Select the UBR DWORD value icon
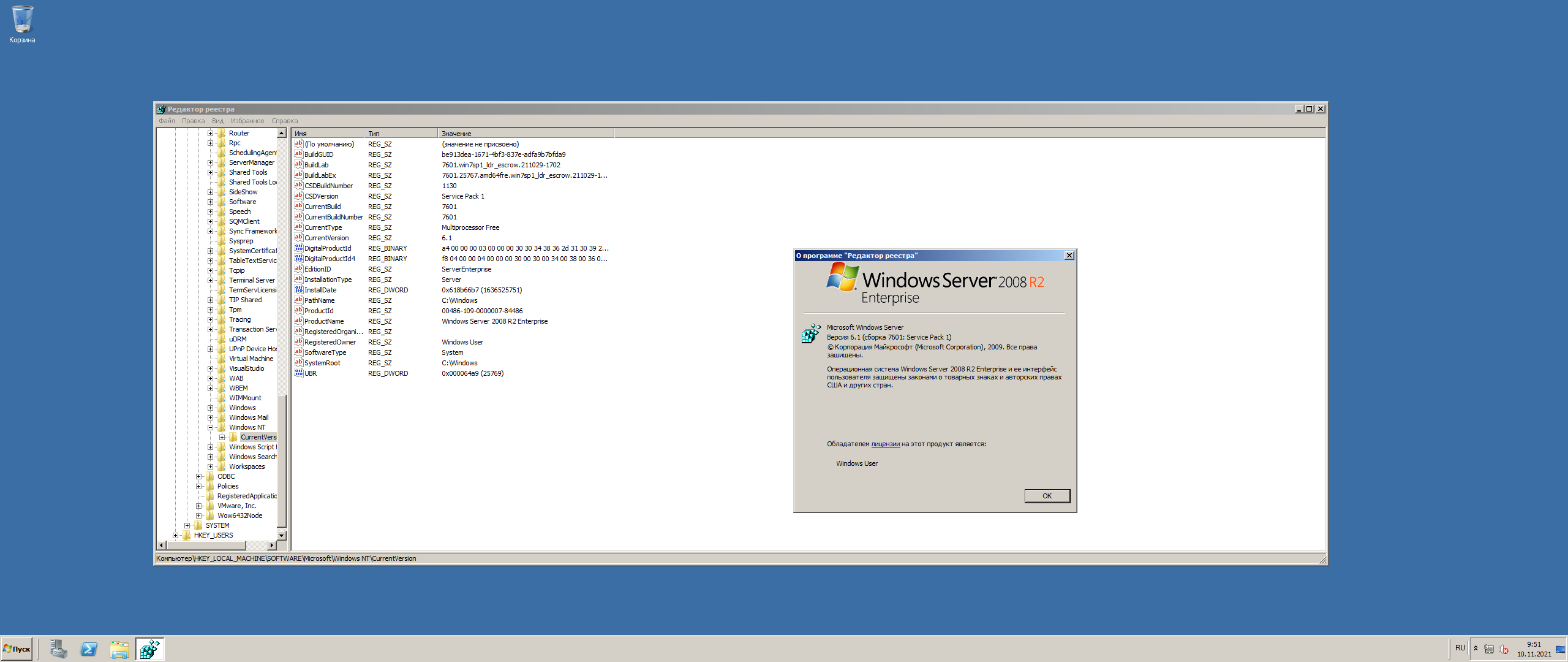 click(299, 373)
